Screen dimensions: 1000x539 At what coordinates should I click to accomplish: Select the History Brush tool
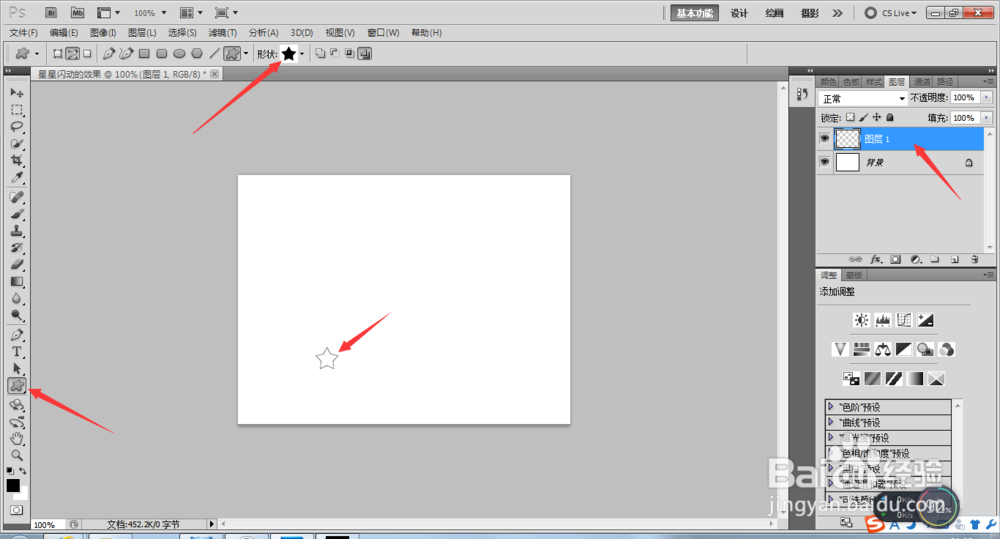coord(17,247)
